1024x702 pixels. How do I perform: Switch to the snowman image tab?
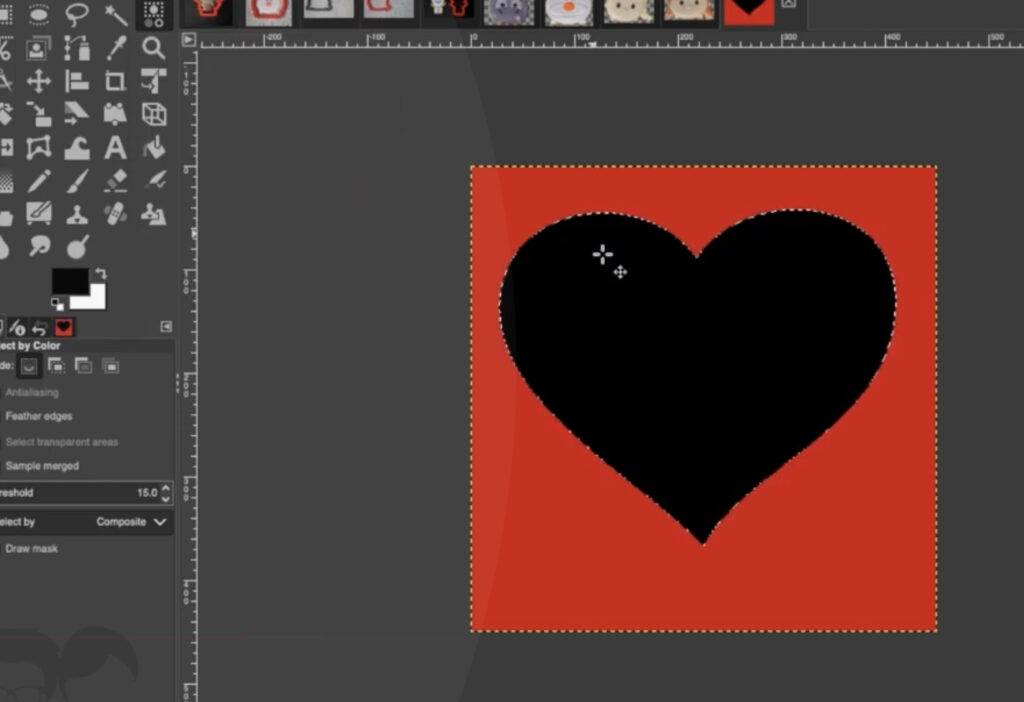pyautogui.click(x=569, y=12)
